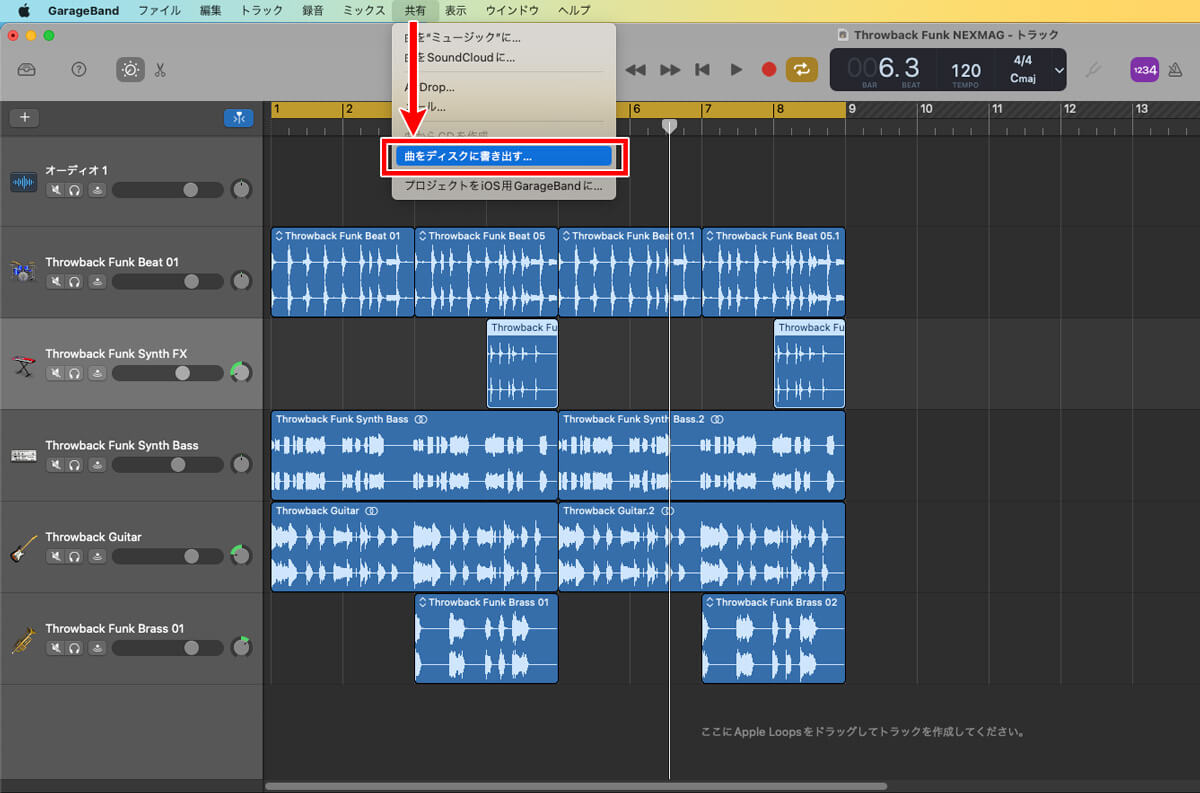Click the pan knob of Throwback Funk Brass 01
Screen dimensions: 1200x793
click(241, 647)
